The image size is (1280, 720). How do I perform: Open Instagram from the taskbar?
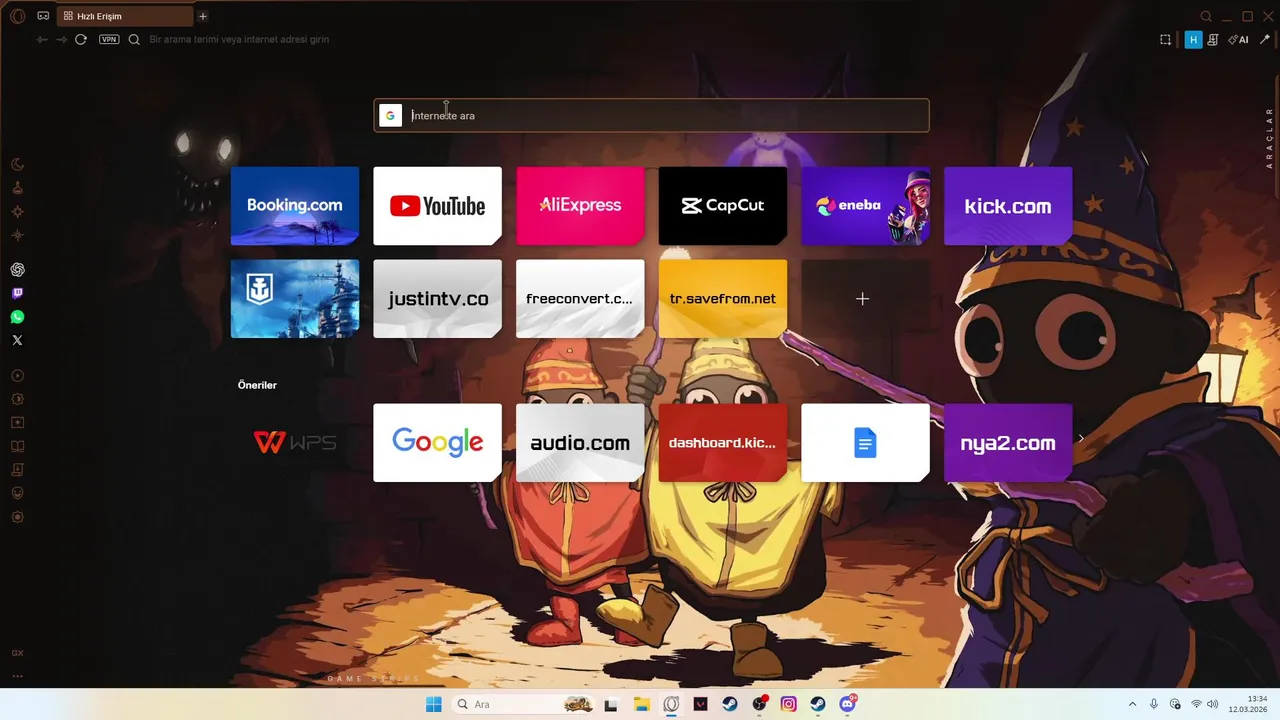(x=789, y=704)
